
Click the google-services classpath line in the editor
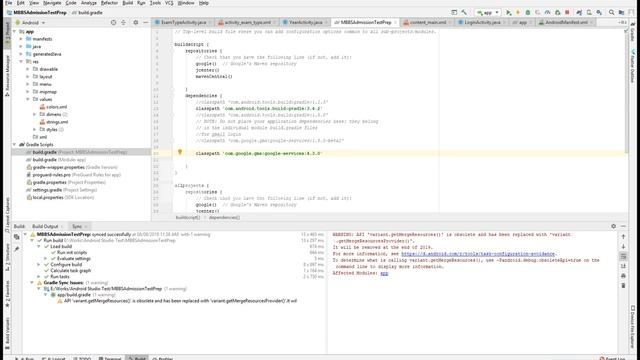(x=258, y=153)
